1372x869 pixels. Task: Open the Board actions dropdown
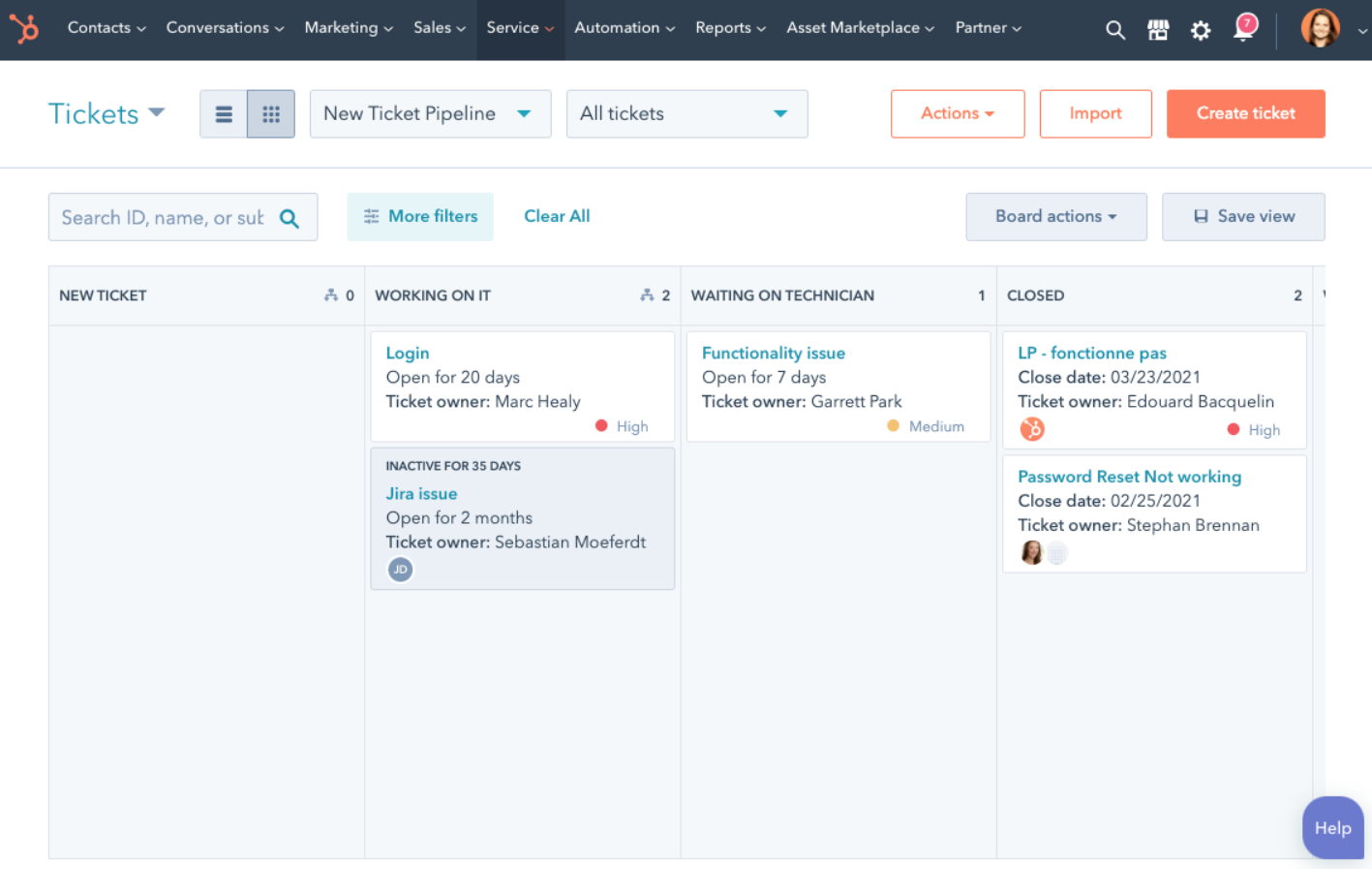pyautogui.click(x=1055, y=216)
